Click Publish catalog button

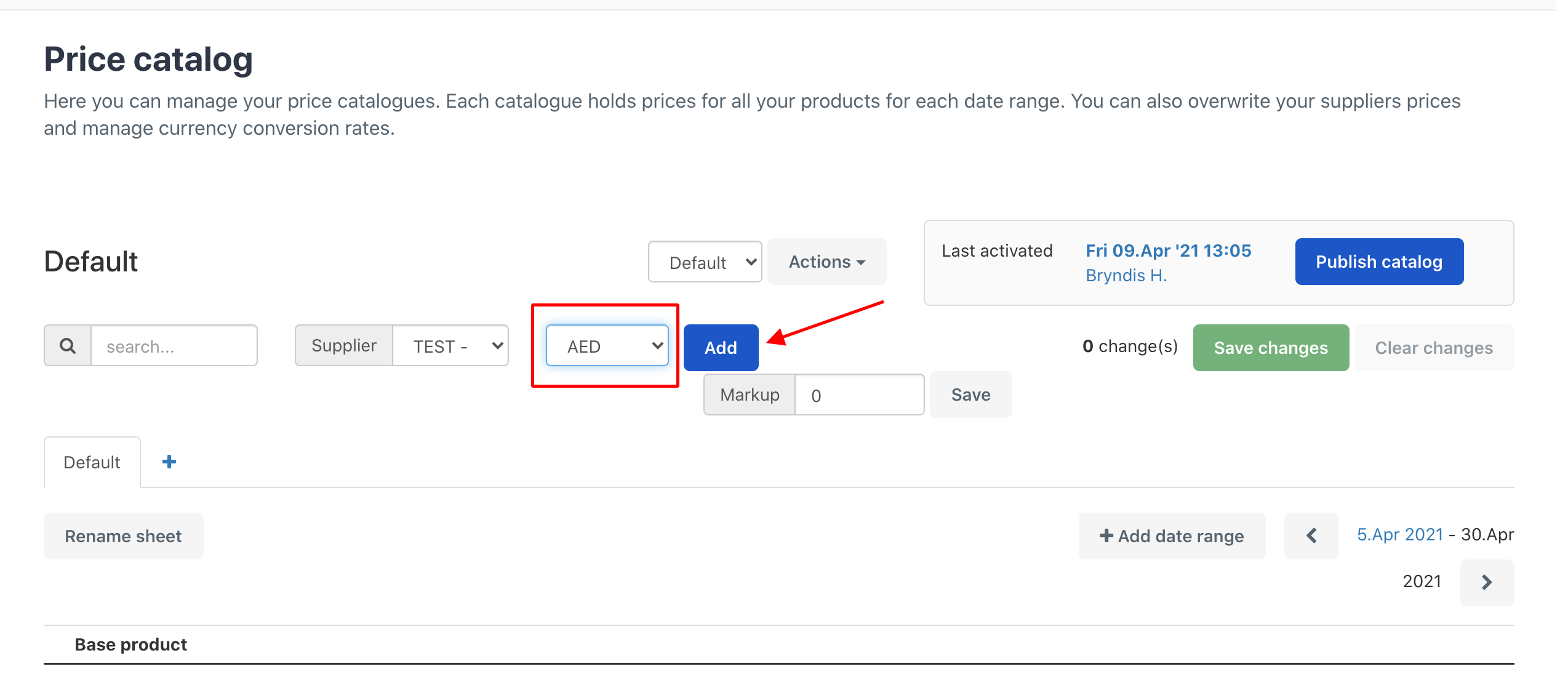[x=1379, y=262]
